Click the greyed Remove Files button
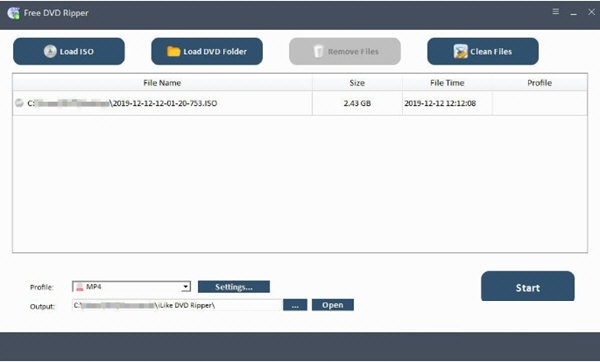 point(345,51)
